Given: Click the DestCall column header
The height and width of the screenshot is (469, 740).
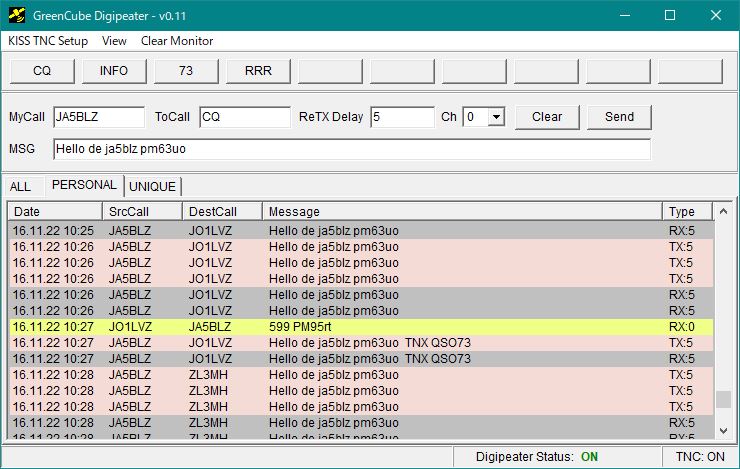Looking at the screenshot, I should pos(222,211).
